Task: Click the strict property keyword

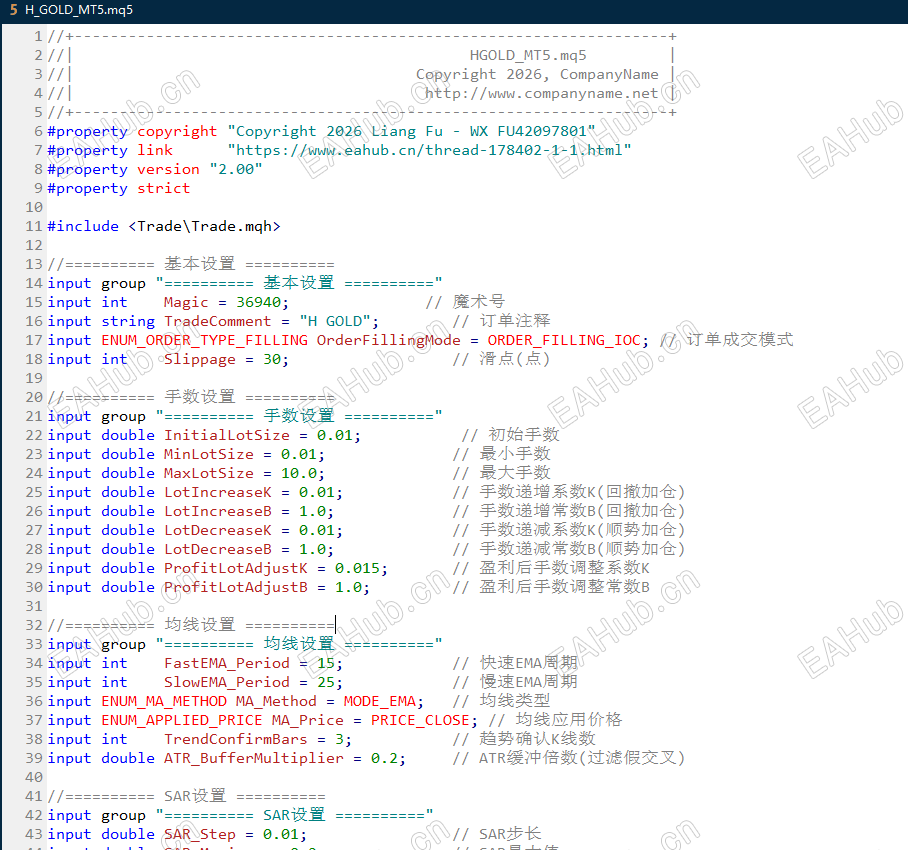Action: point(163,188)
